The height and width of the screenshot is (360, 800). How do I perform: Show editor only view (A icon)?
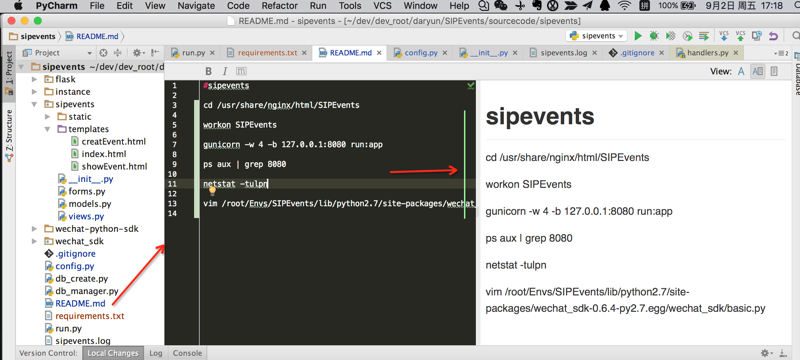click(x=741, y=71)
